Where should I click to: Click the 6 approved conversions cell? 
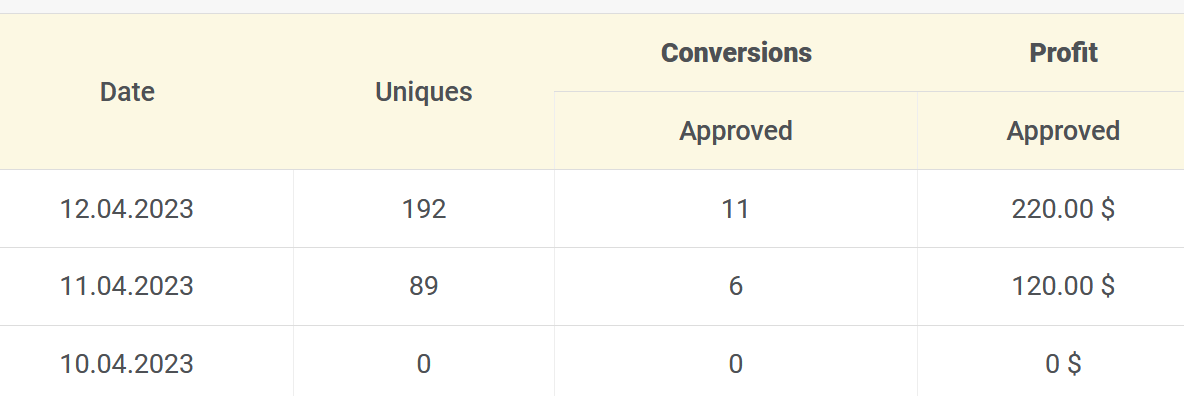point(736,286)
